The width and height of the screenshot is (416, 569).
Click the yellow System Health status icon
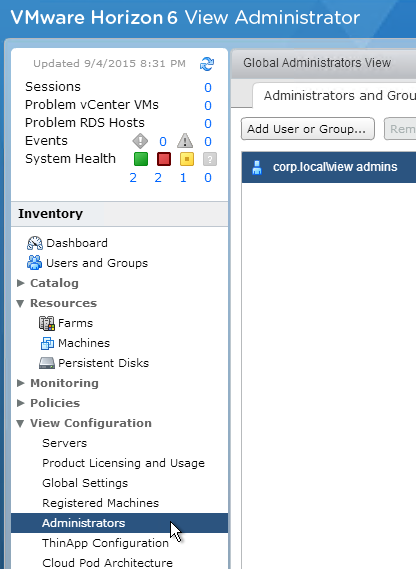[x=187, y=159]
